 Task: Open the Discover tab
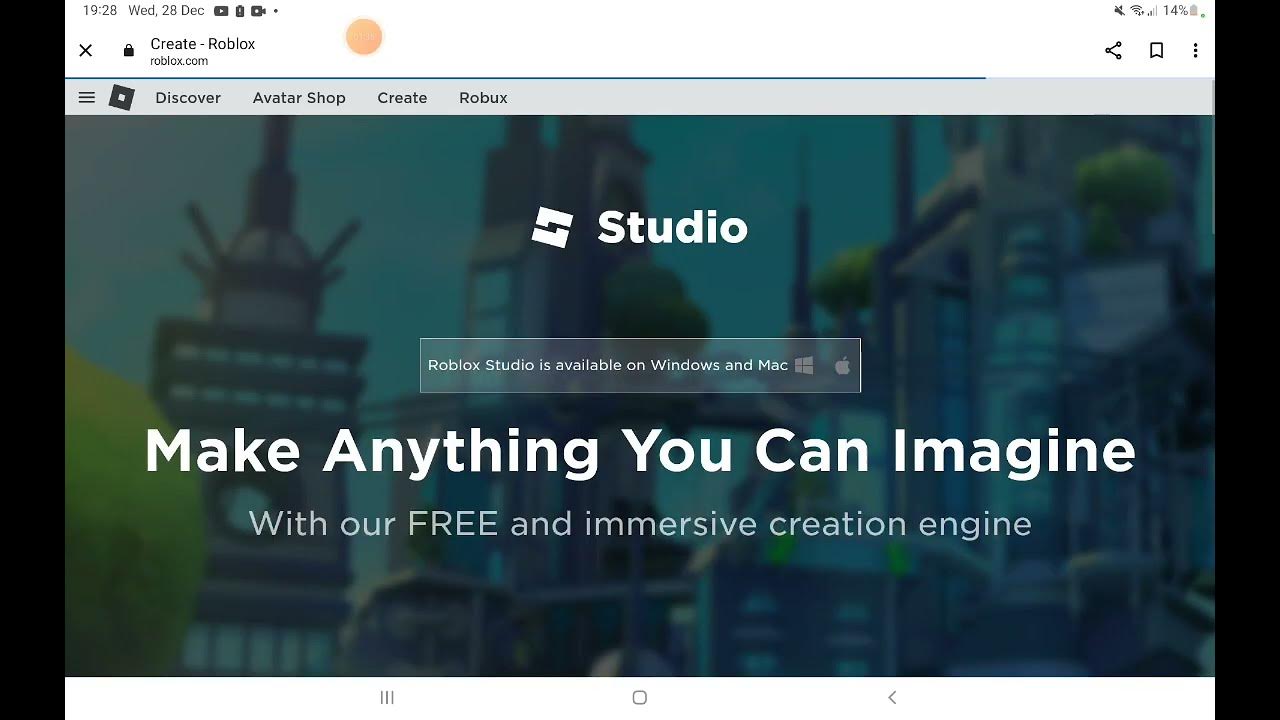(x=188, y=98)
